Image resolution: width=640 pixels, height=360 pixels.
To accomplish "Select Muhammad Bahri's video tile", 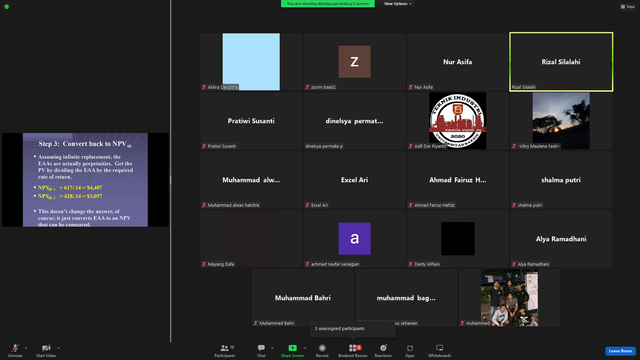I will pos(303,298).
